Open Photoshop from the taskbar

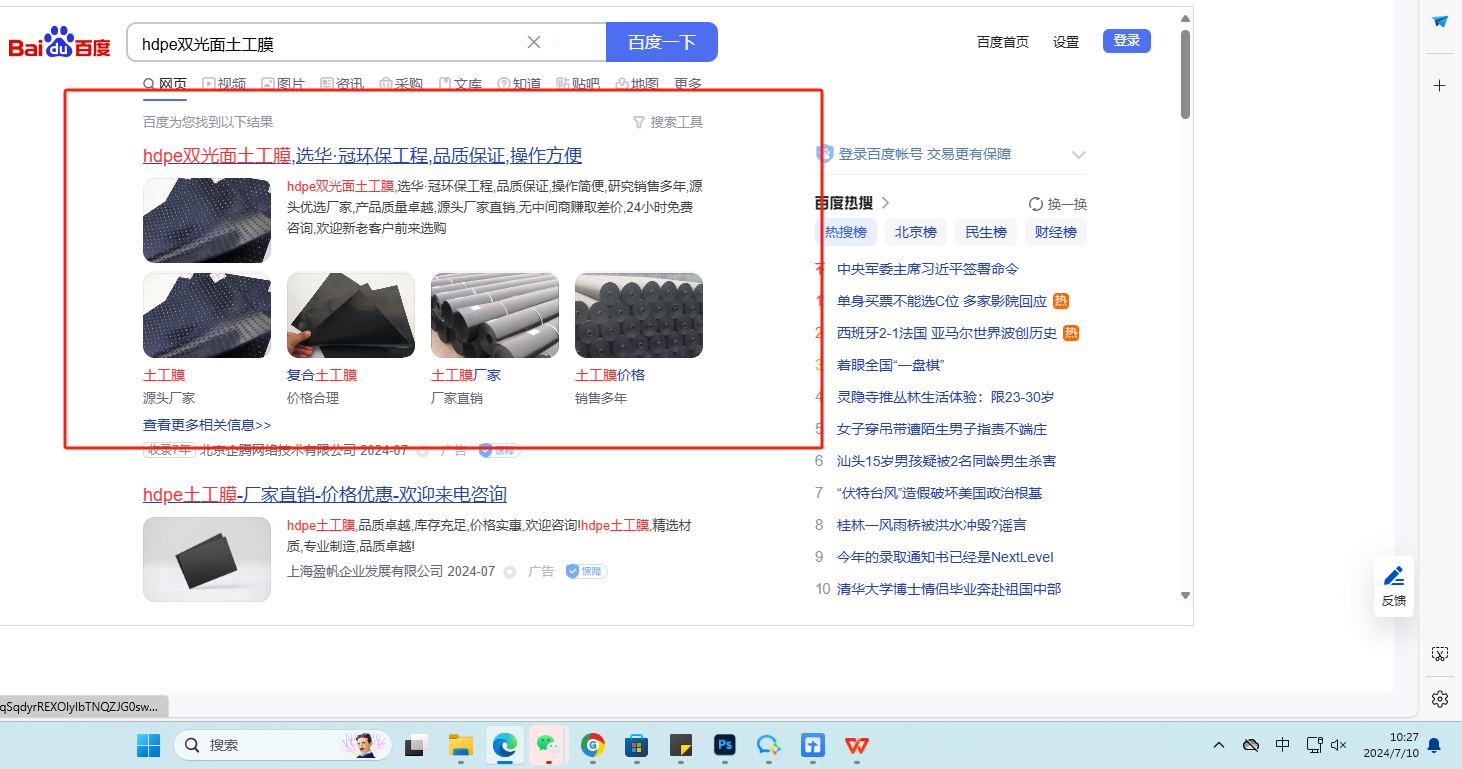pyautogui.click(x=725, y=745)
